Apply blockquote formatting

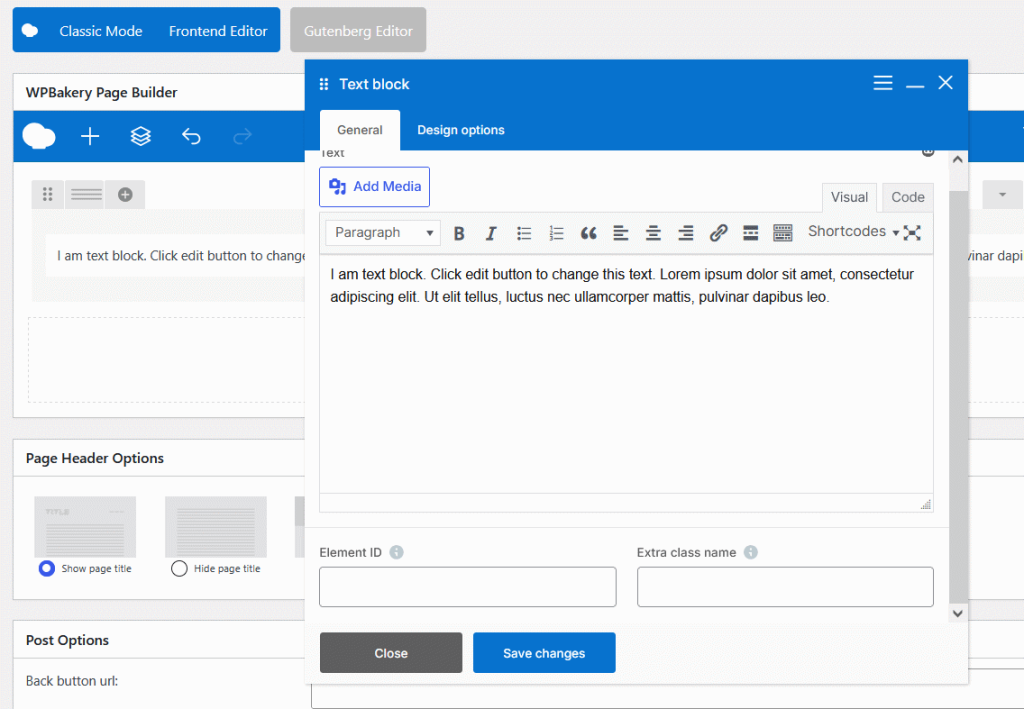pos(588,233)
